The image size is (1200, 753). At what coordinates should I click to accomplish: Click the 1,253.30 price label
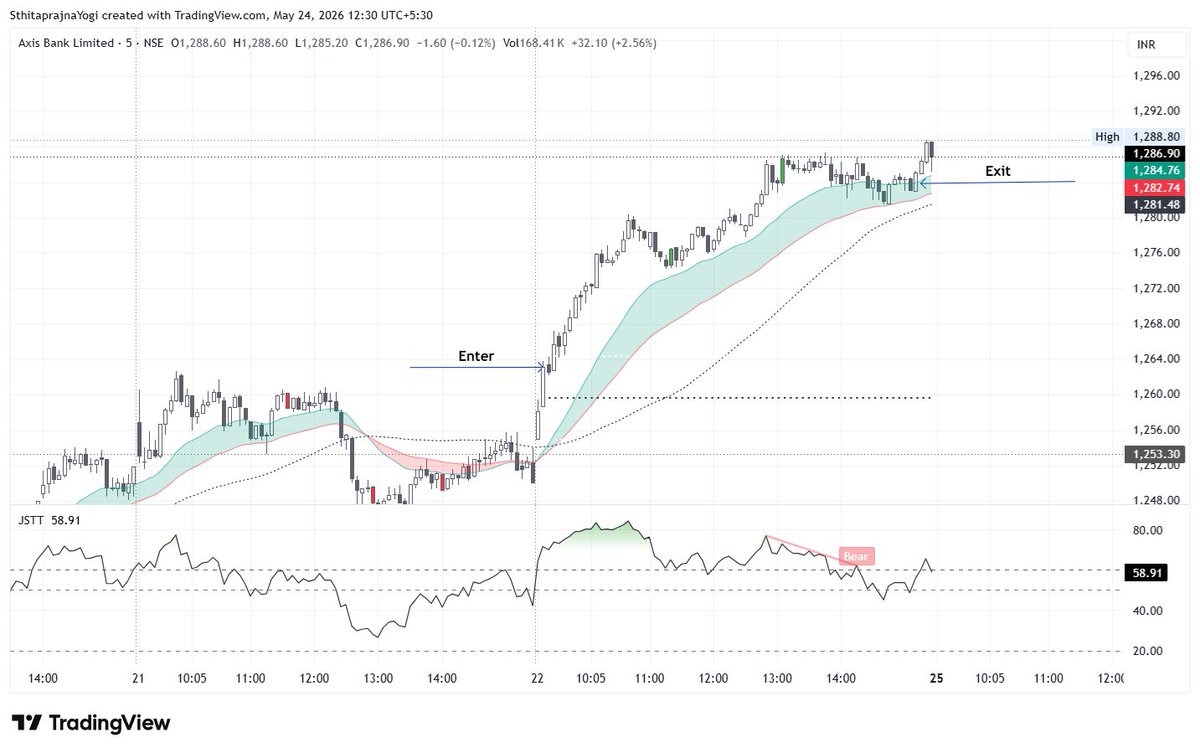(1156, 454)
